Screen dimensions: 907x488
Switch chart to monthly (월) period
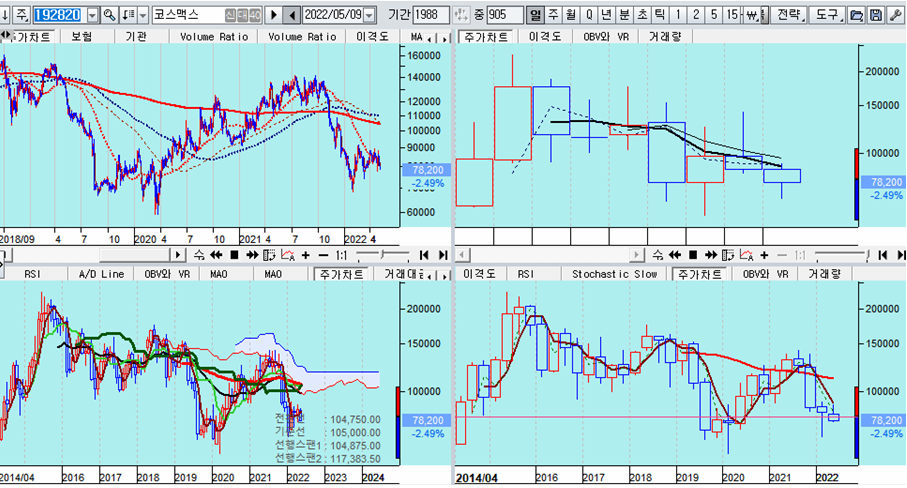(x=570, y=15)
